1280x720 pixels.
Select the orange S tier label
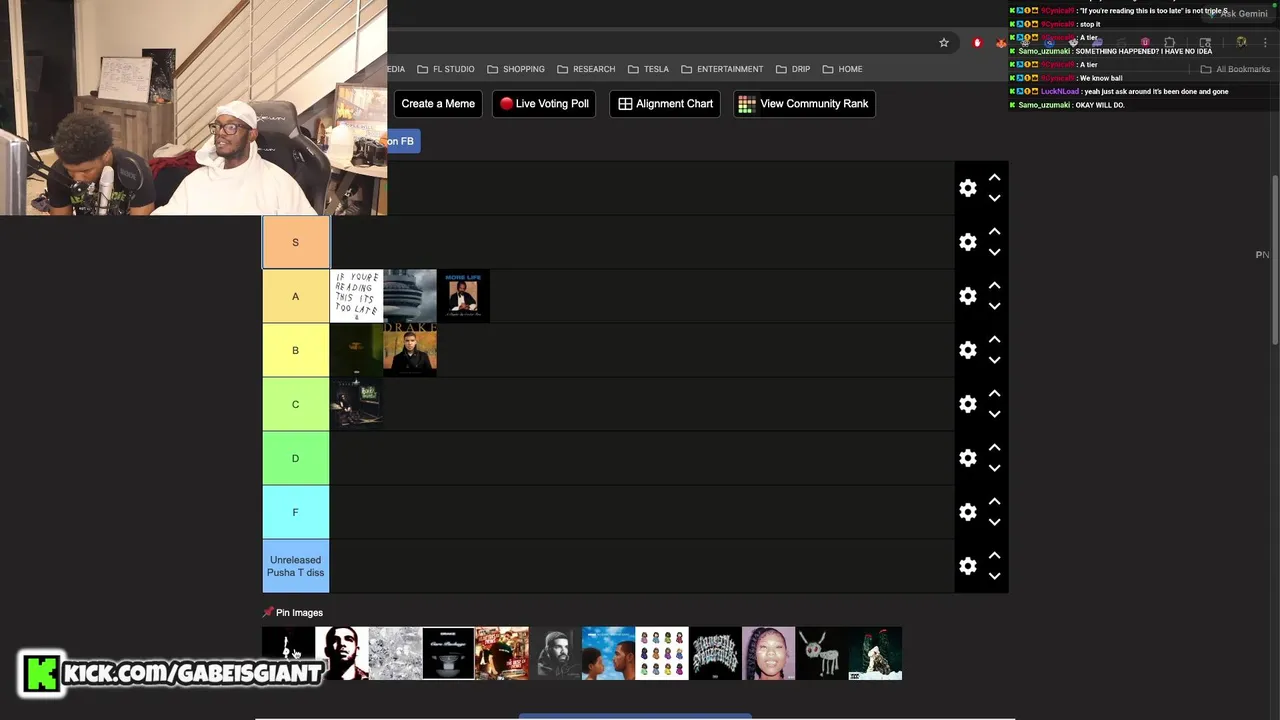[x=296, y=242]
